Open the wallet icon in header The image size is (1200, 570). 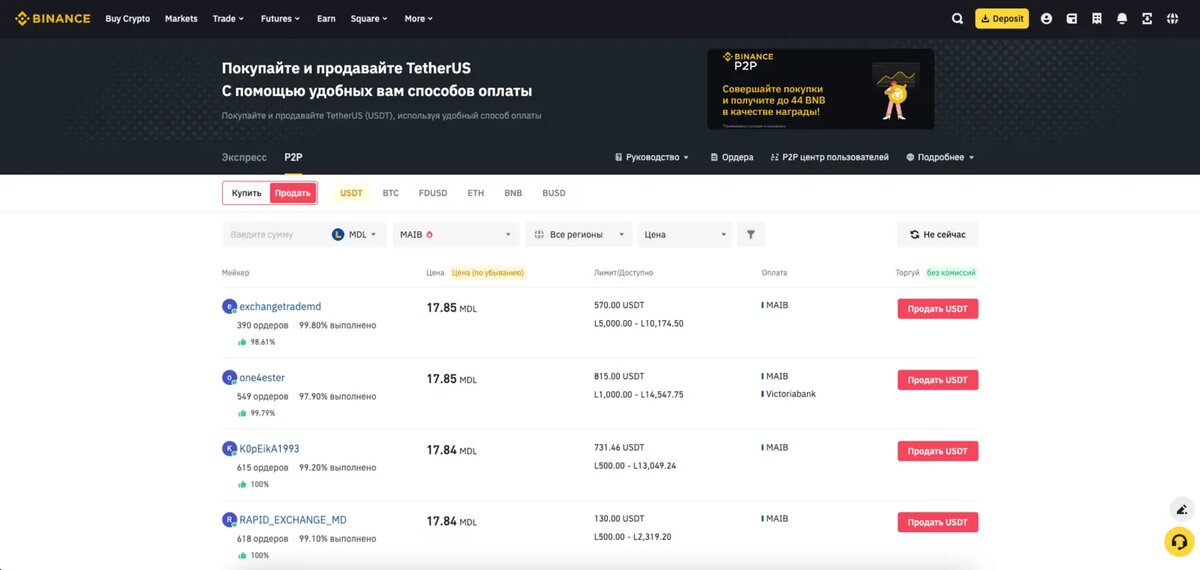pos(1072,18)
